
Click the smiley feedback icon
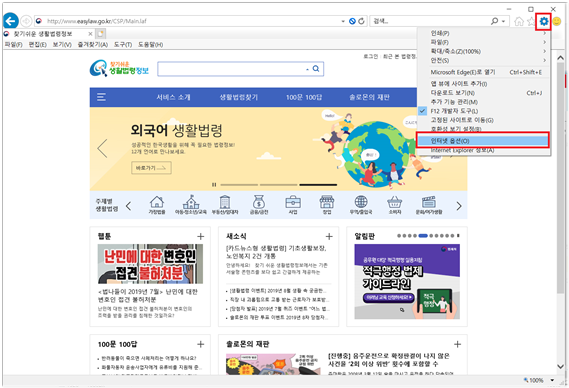557,21
